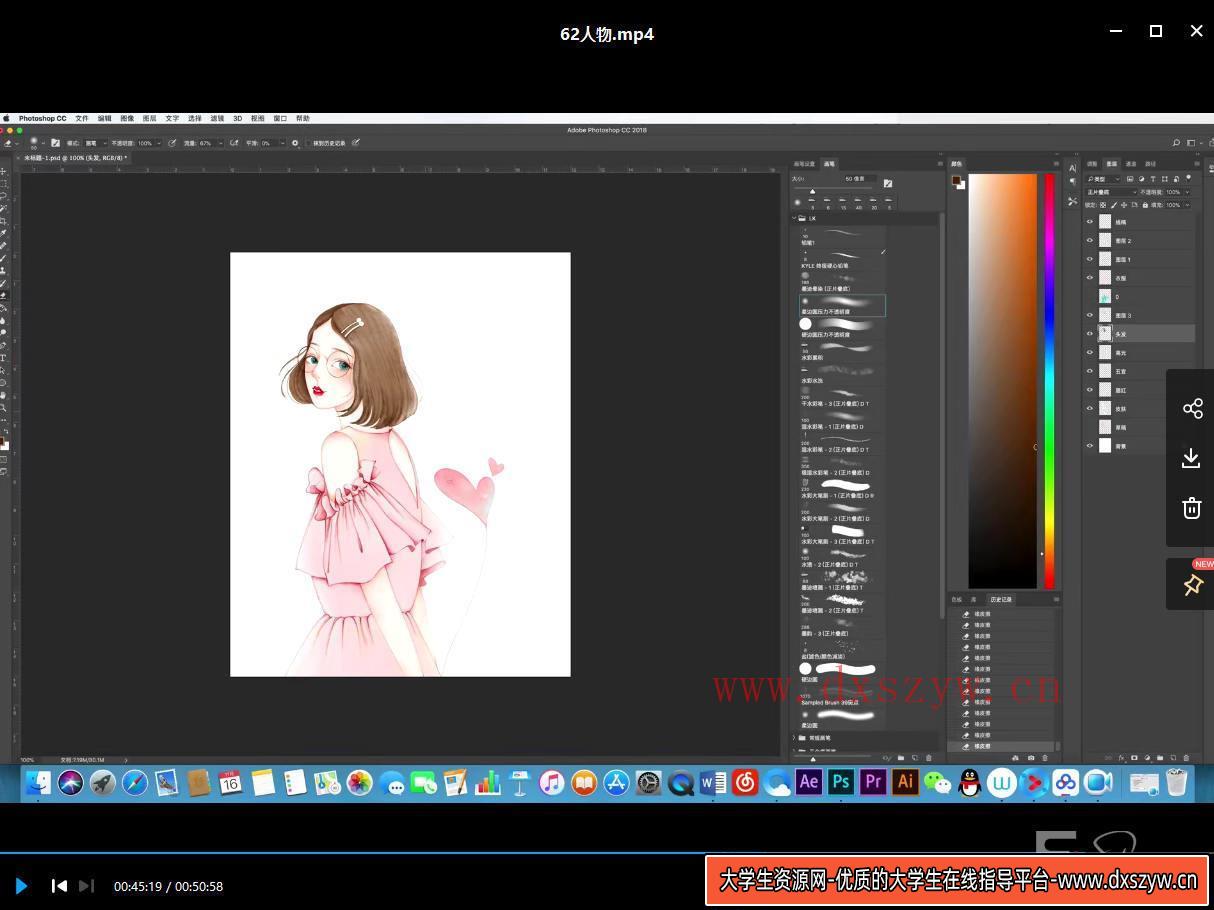Toggle visibility of the 背景 layer

tap(1090, 446)
